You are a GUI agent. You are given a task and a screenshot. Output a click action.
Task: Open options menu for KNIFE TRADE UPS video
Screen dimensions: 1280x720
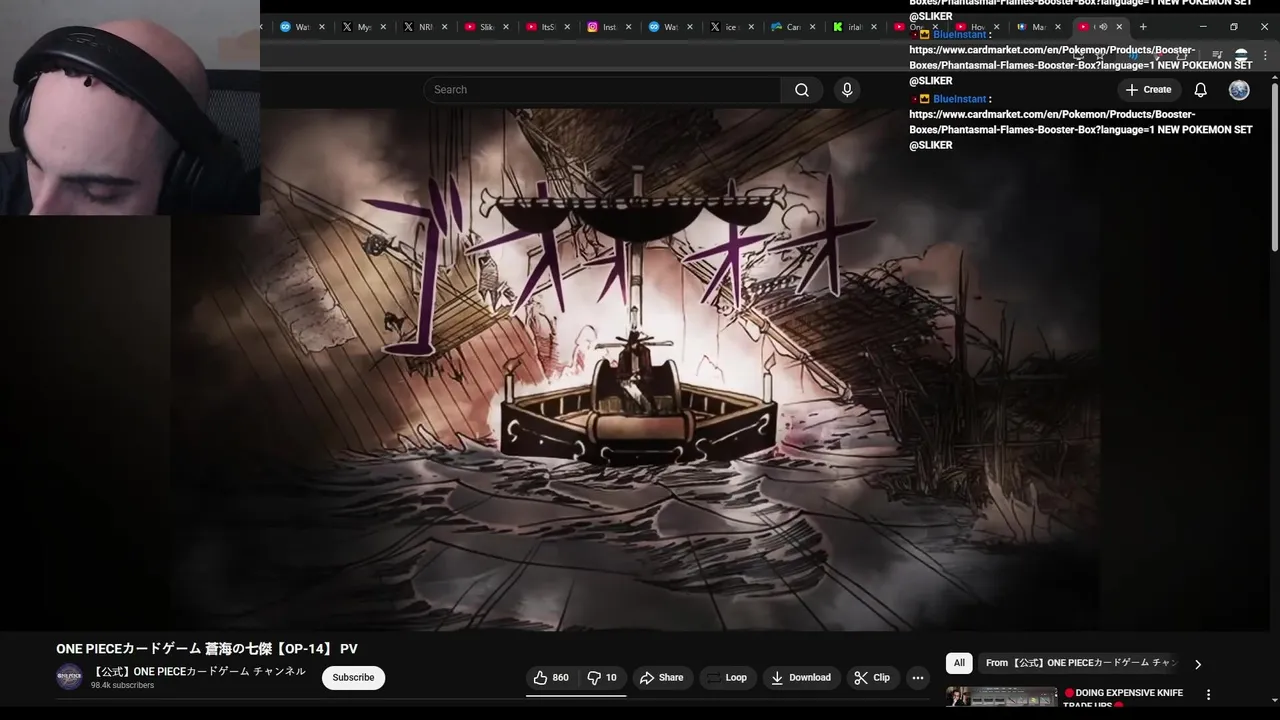[x=1208, y=695]
